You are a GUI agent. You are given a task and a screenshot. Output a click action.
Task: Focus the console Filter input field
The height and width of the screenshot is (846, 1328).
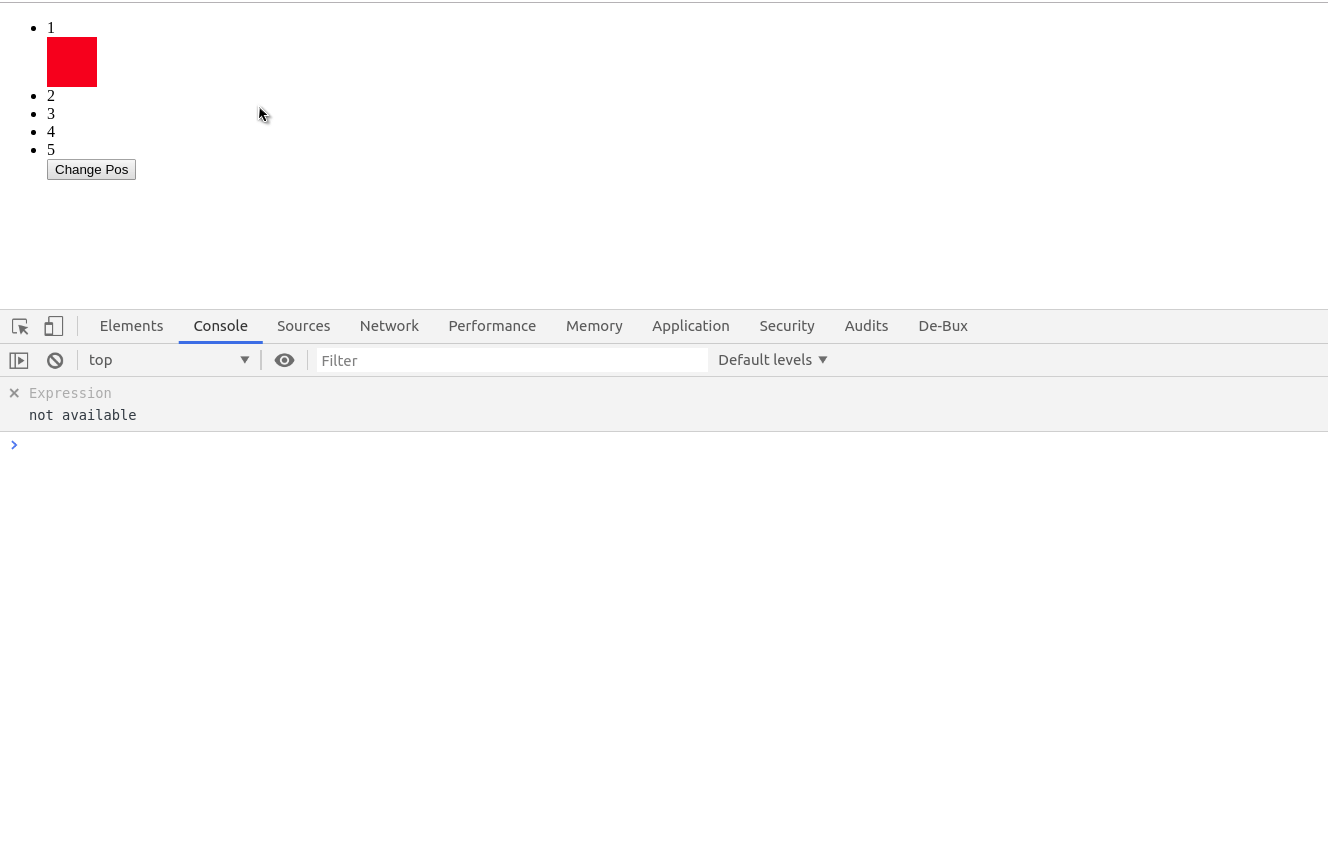[512, 360]
